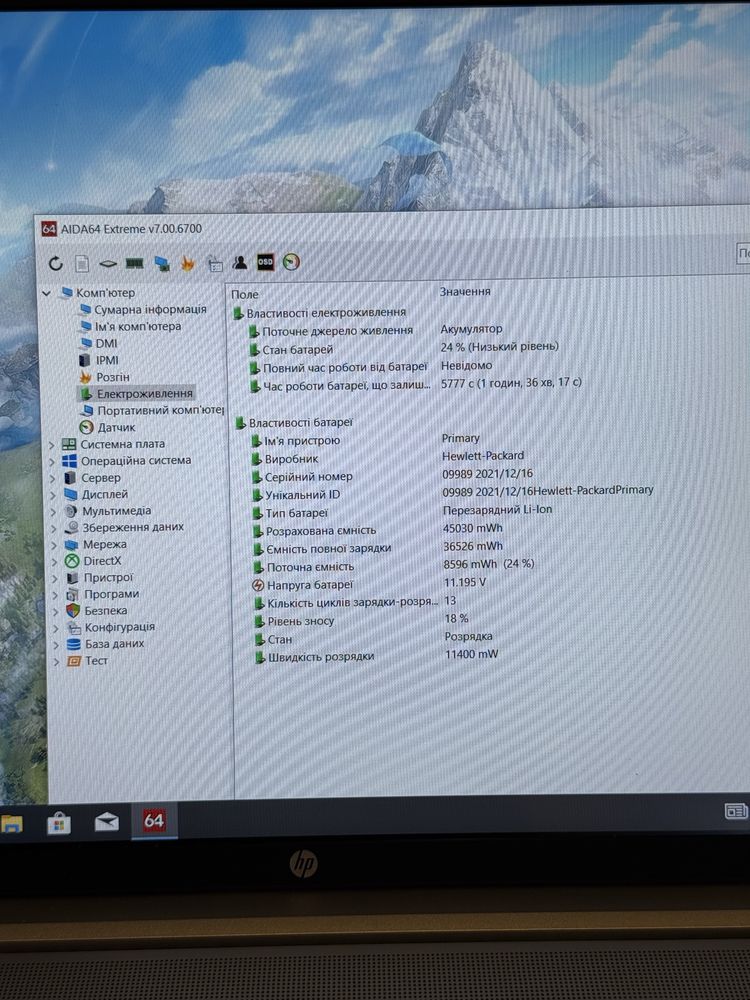Click the Тип батареї row
The image size is (750, 1000).
coord(403,511)
